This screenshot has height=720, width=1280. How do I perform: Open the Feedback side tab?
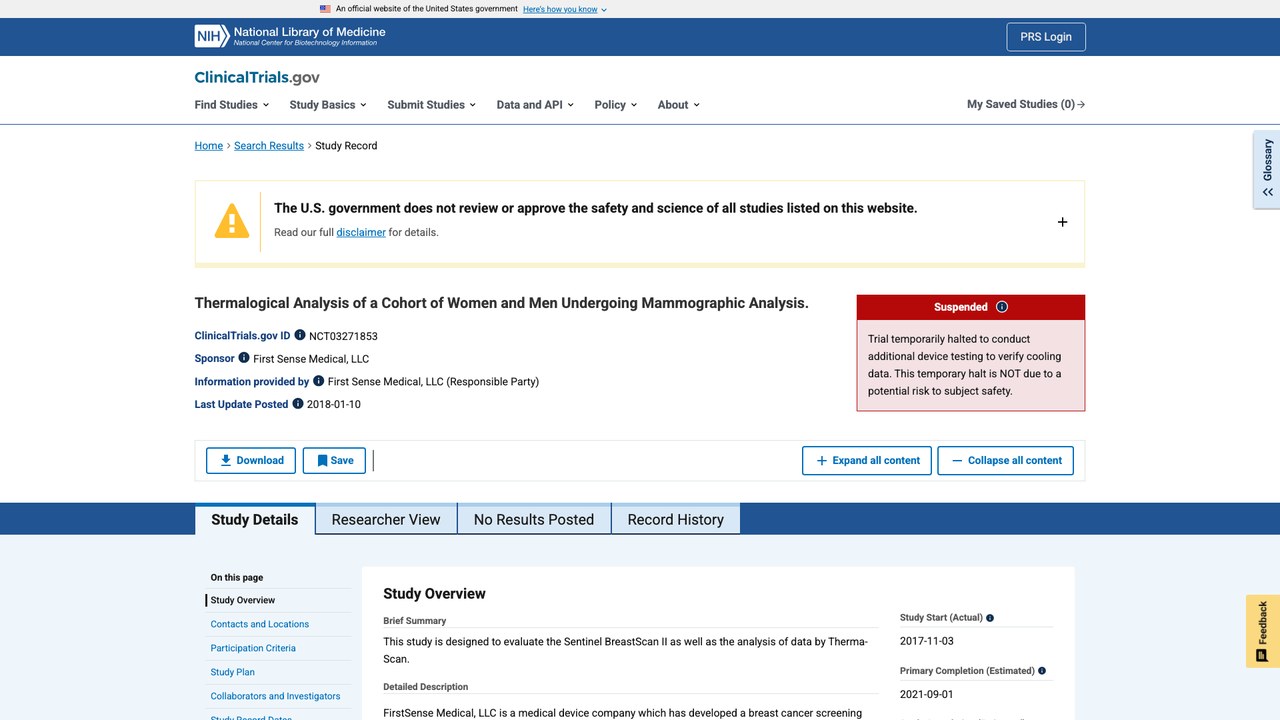coord(1262,631)
